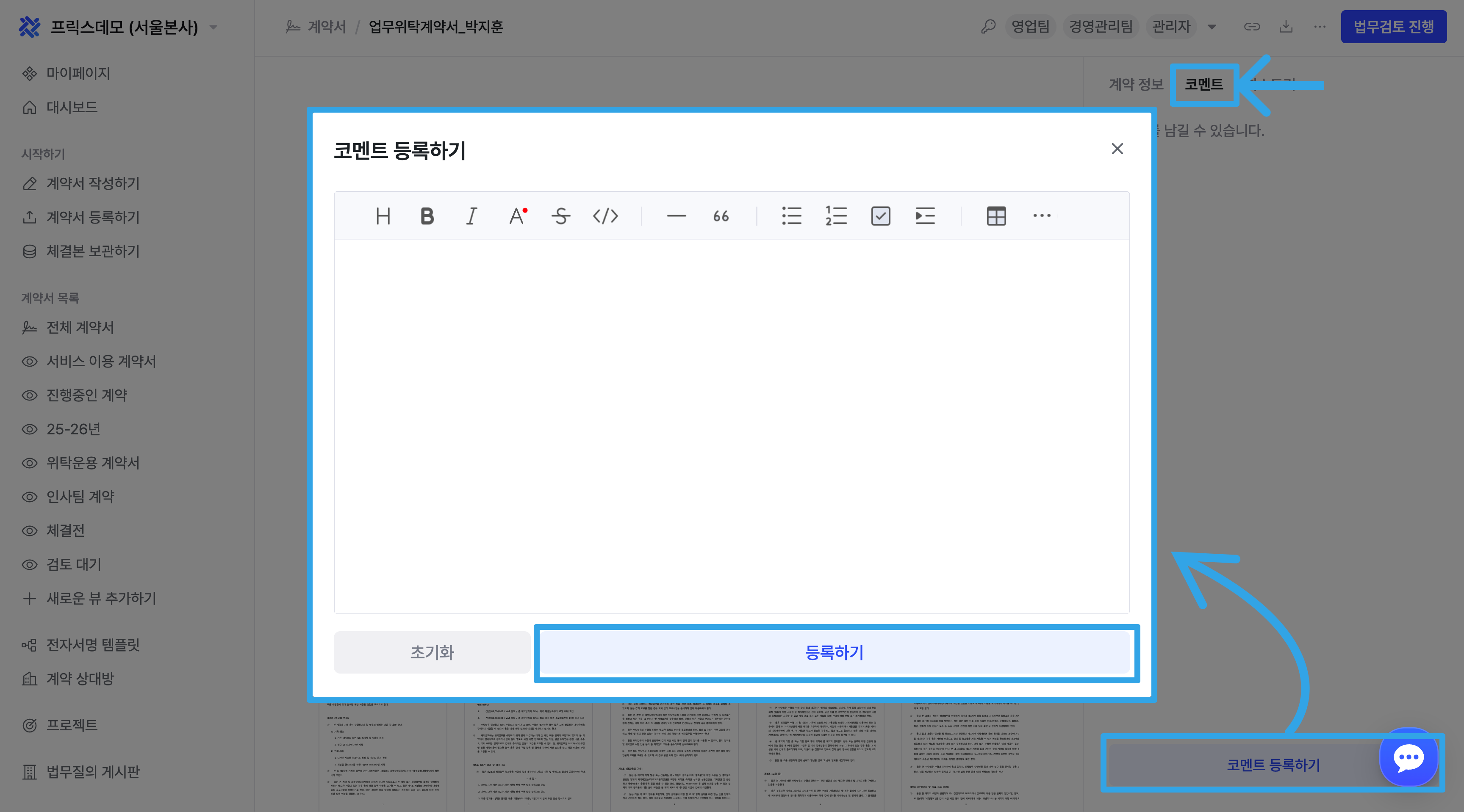
Task: Apply strikethrough formatting
Action: [x=560, y=216]
